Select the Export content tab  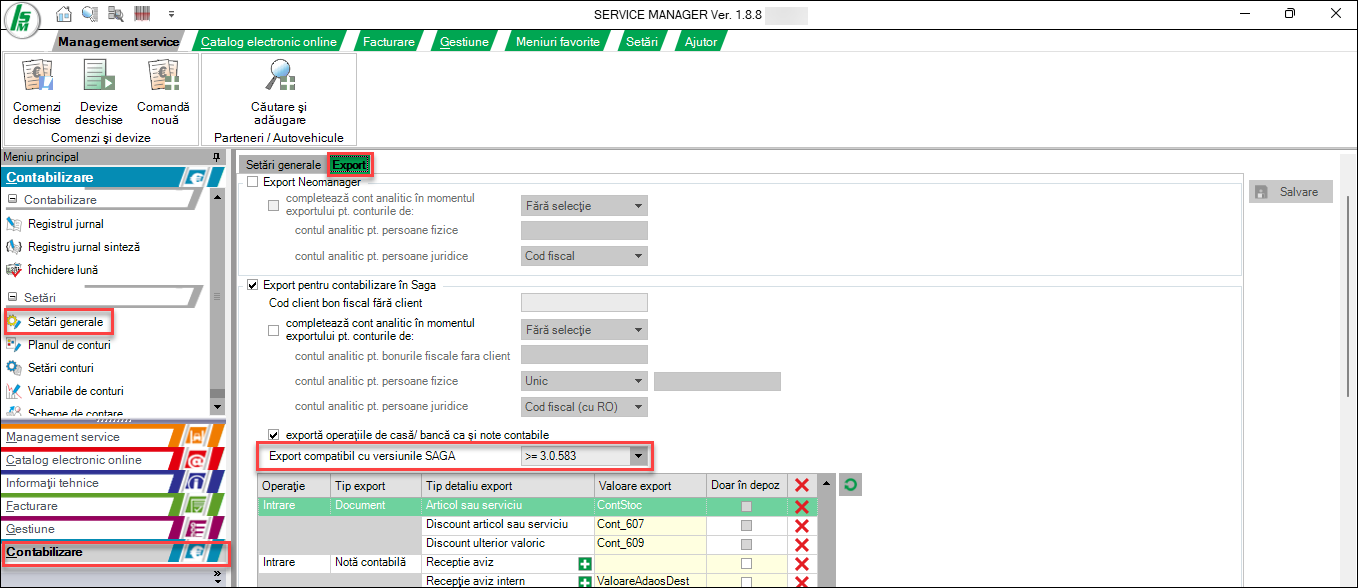(350, 165)
